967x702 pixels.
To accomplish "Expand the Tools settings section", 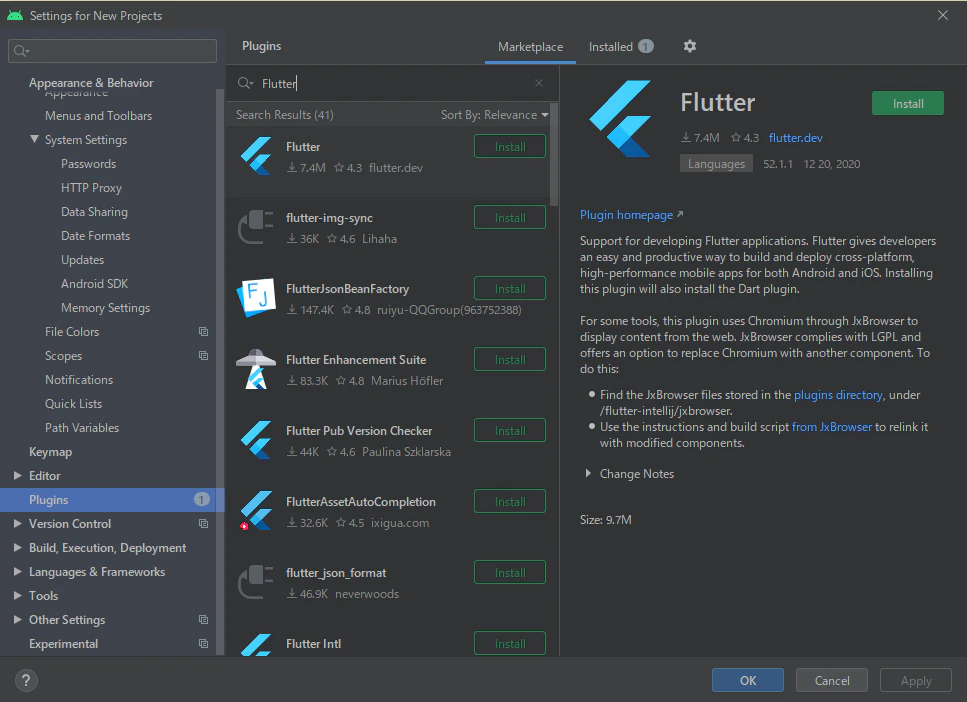I will [18, 596].
